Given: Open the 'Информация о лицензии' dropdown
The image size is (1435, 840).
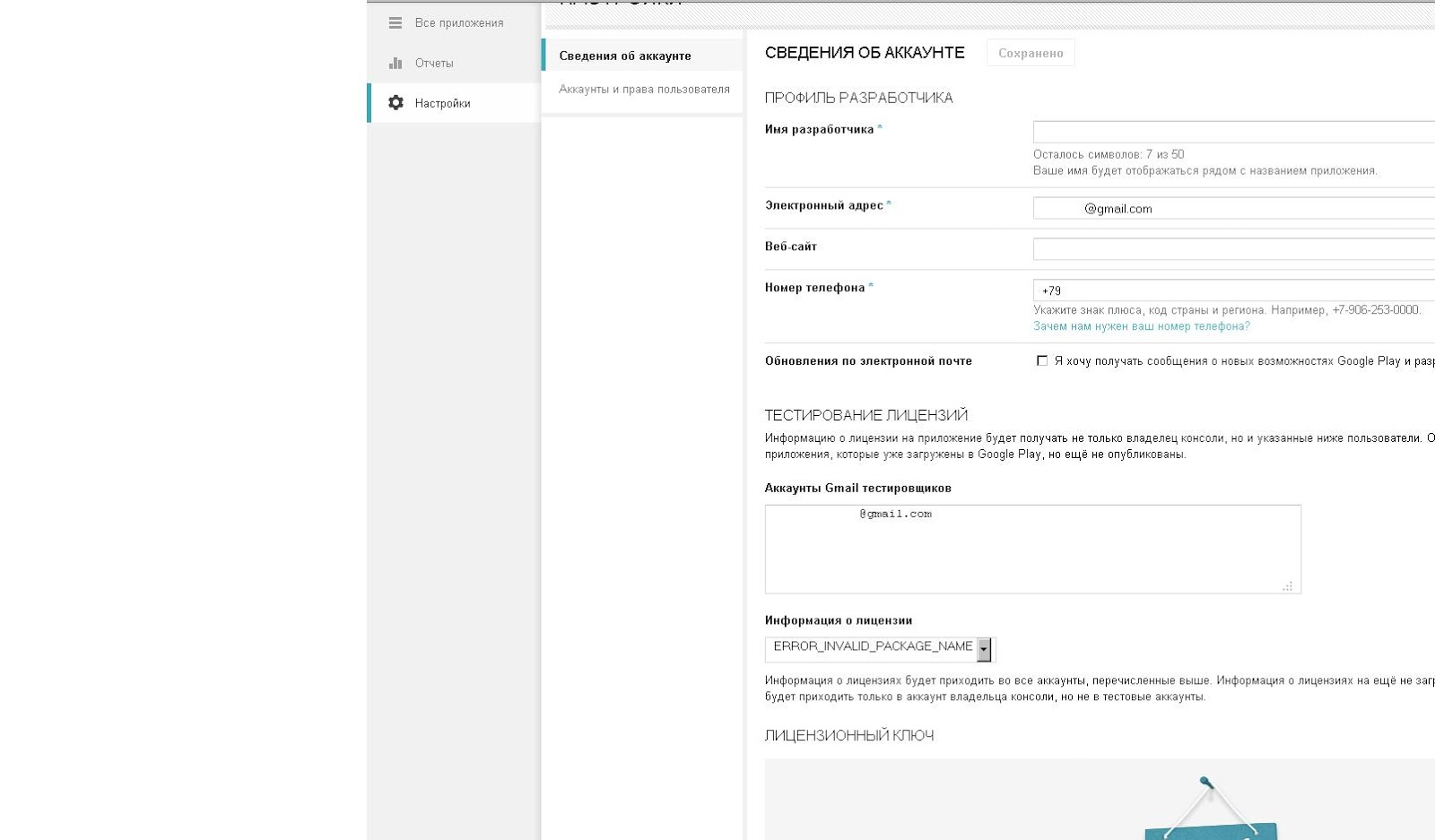Looking at the screenshot, I should coord(880,648).
